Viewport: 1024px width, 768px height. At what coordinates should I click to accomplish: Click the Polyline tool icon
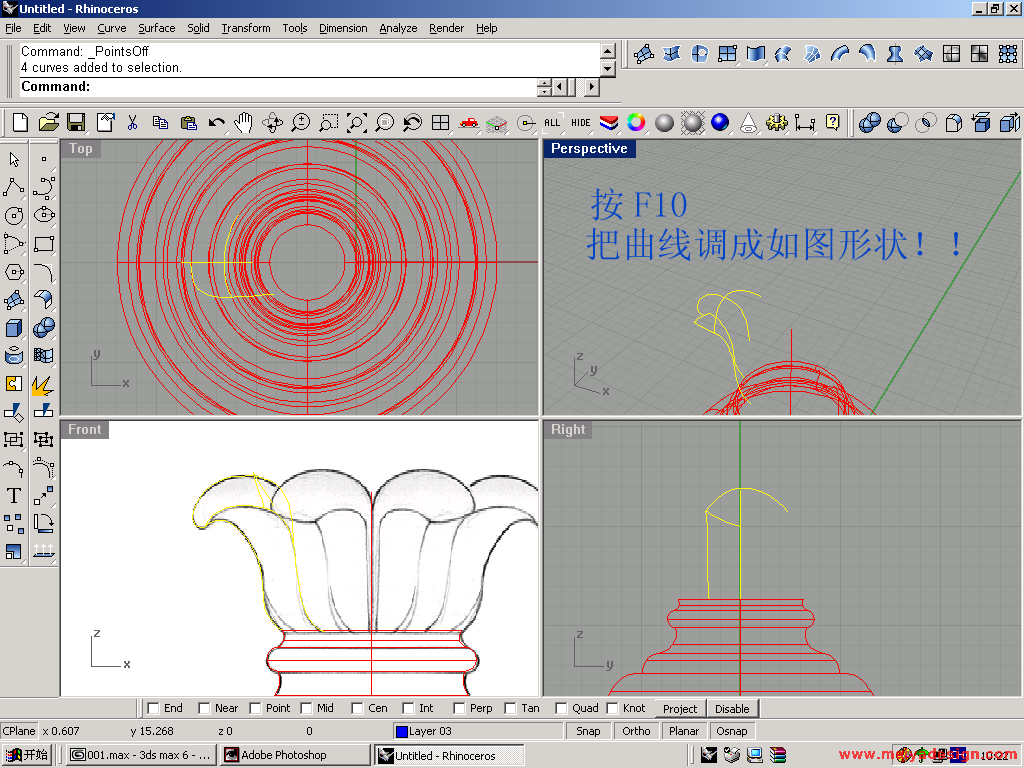[14, 187]
